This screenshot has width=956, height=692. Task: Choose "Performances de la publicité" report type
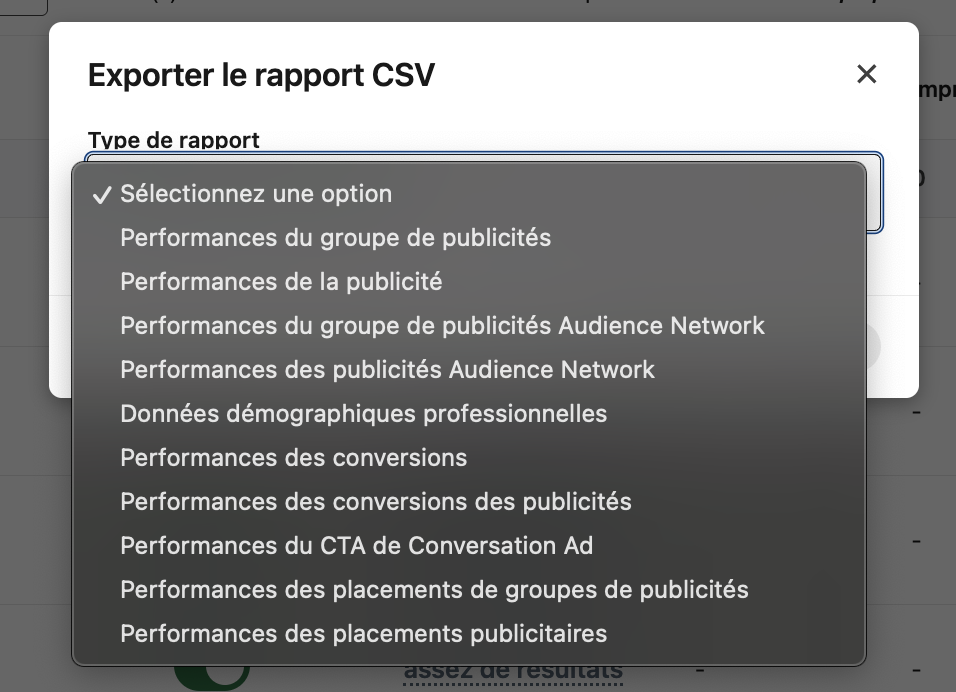click(x=281, y=281)
